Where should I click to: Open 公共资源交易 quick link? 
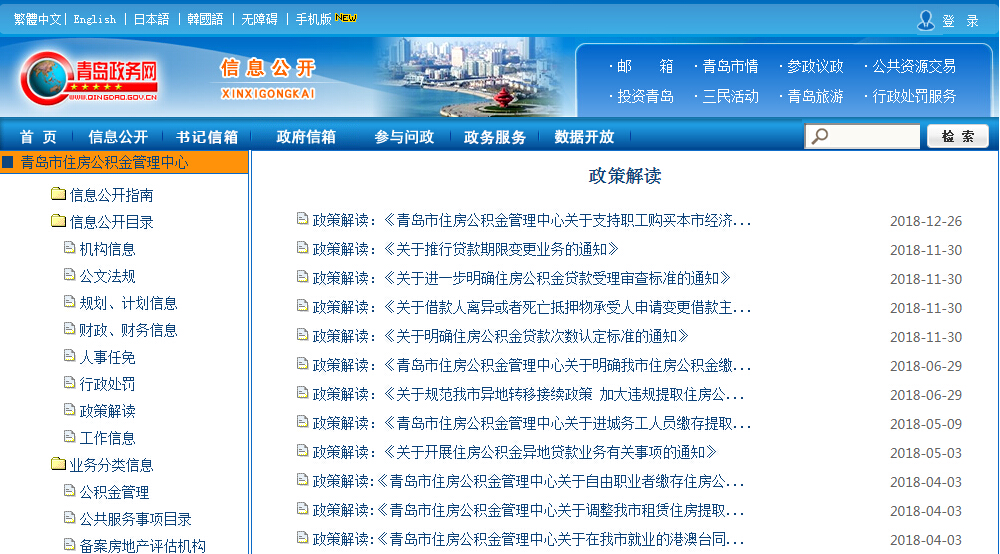(913, 66)
